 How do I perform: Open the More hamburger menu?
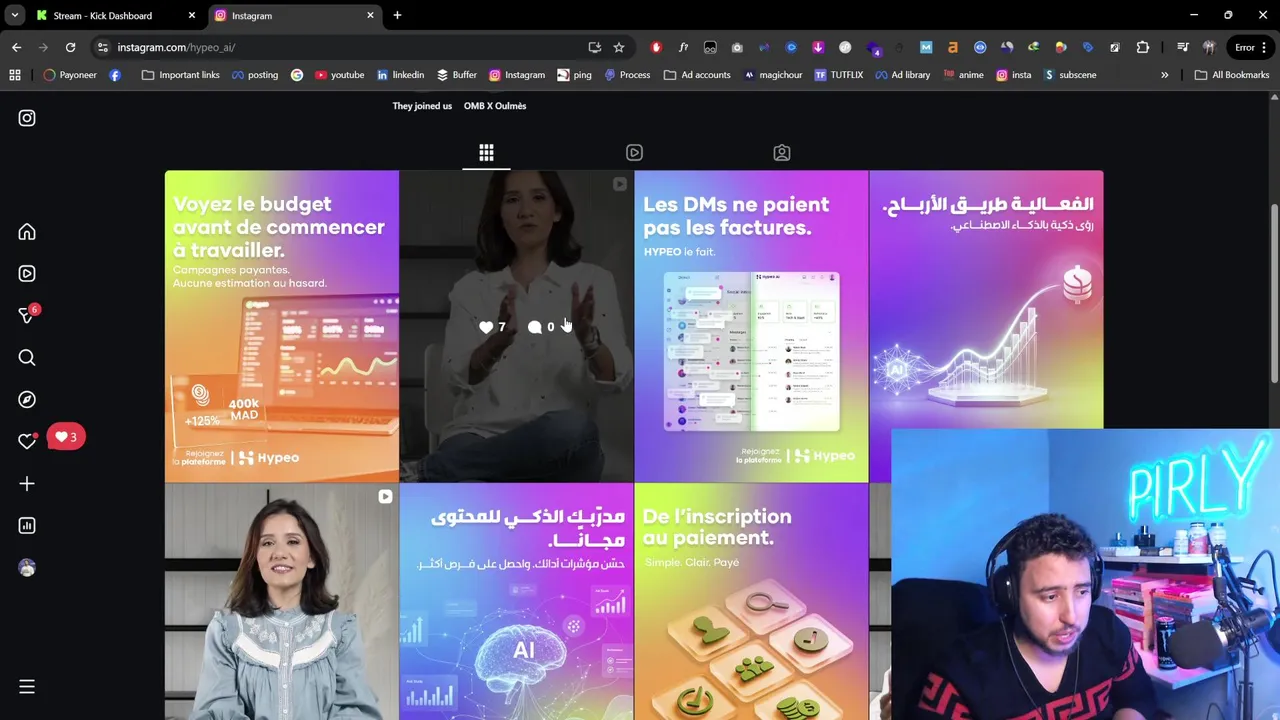click(27, 687)
